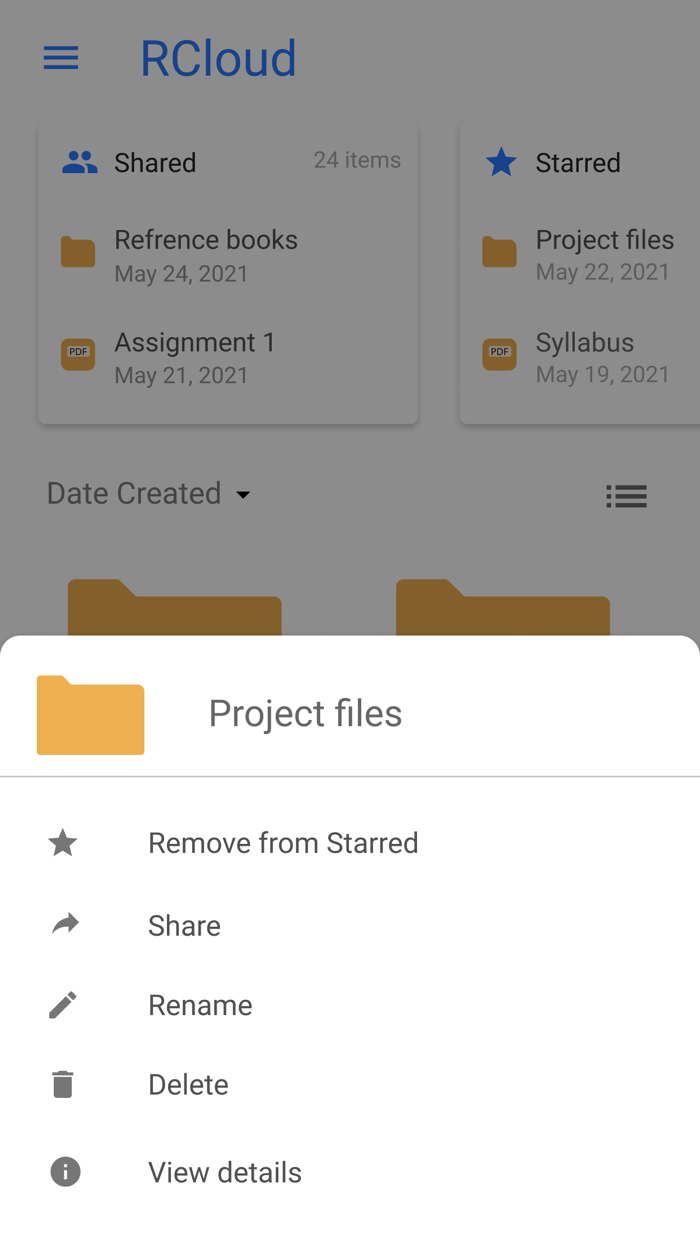This screenshot has width=700, height=1244.
Task: Open the Date Created sorting options
Action: coord(134,493)
